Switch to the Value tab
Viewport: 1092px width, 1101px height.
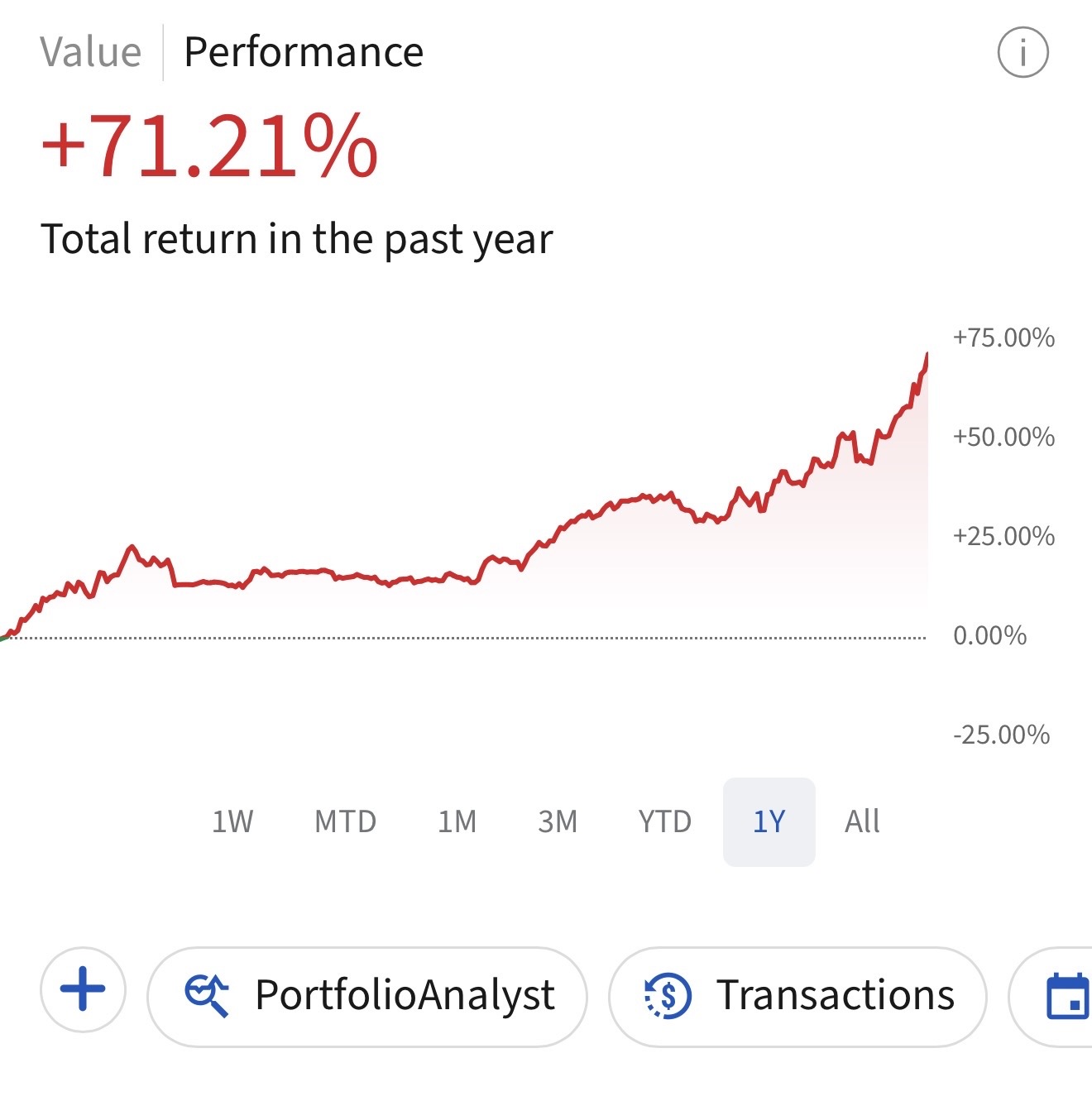point(91,52)
